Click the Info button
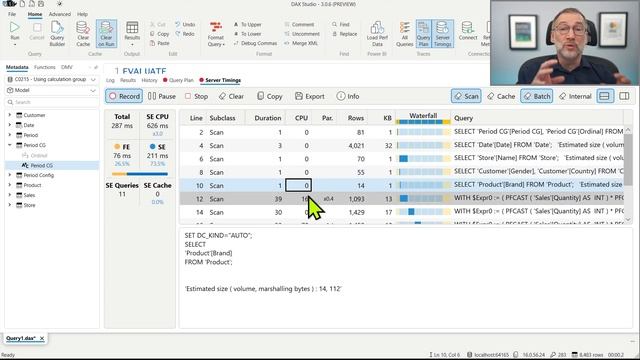The image size is (640, 360). [x=348, y=96]
